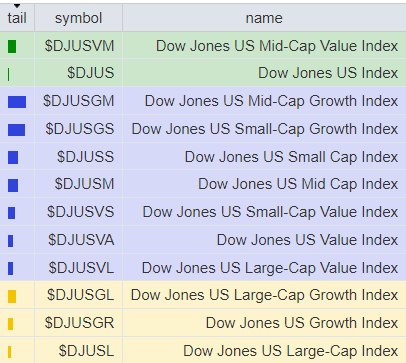Select the $DJUSGS symbol
This screenshot has height=363, width=406.
pyautogui.click(x=80, y=129)
